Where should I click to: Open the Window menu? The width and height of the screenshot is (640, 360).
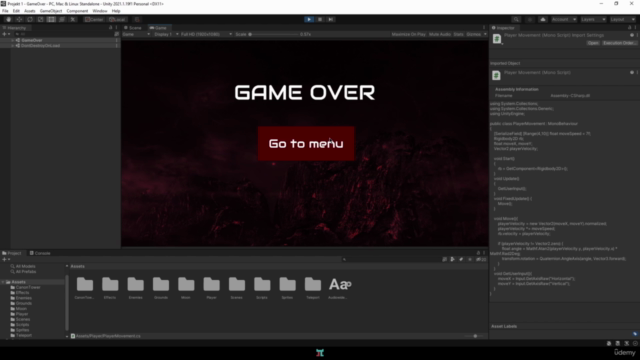coord(100,11)
